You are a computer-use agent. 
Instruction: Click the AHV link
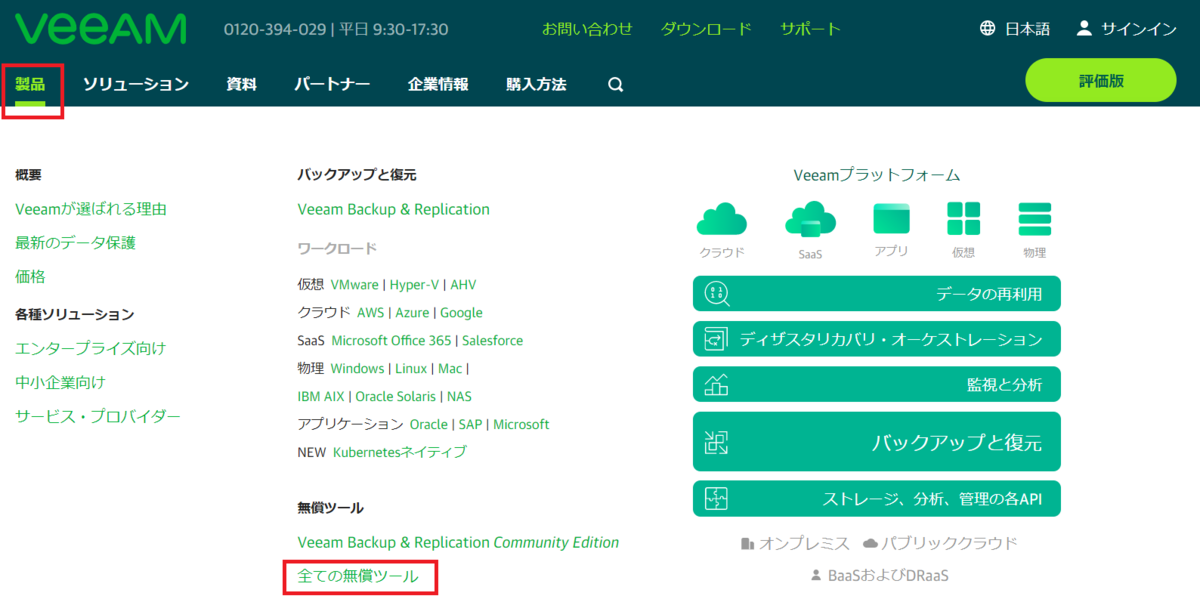(463, 284)
